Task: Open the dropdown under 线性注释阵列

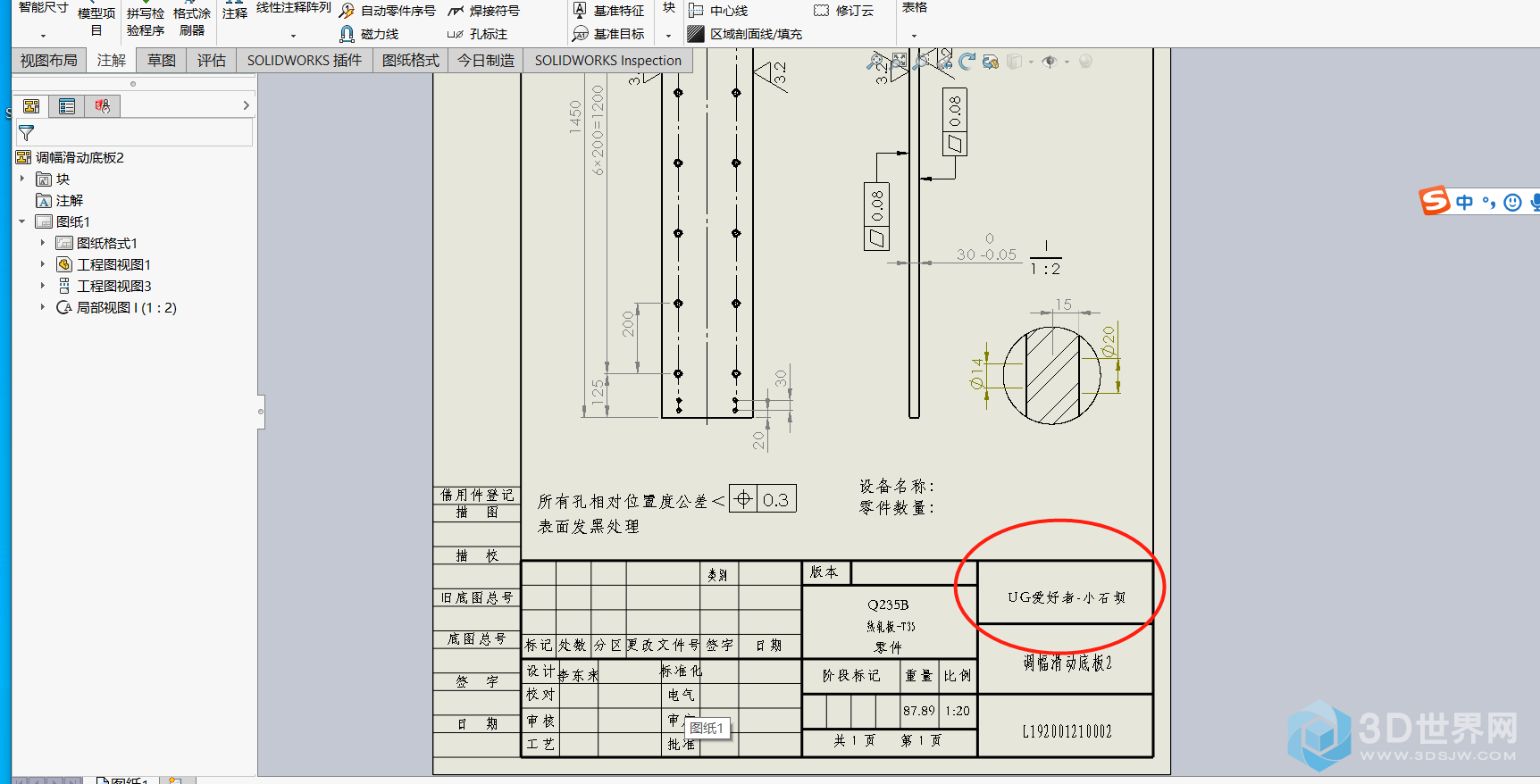Action: pyautogui.click(x=293, y=36)
